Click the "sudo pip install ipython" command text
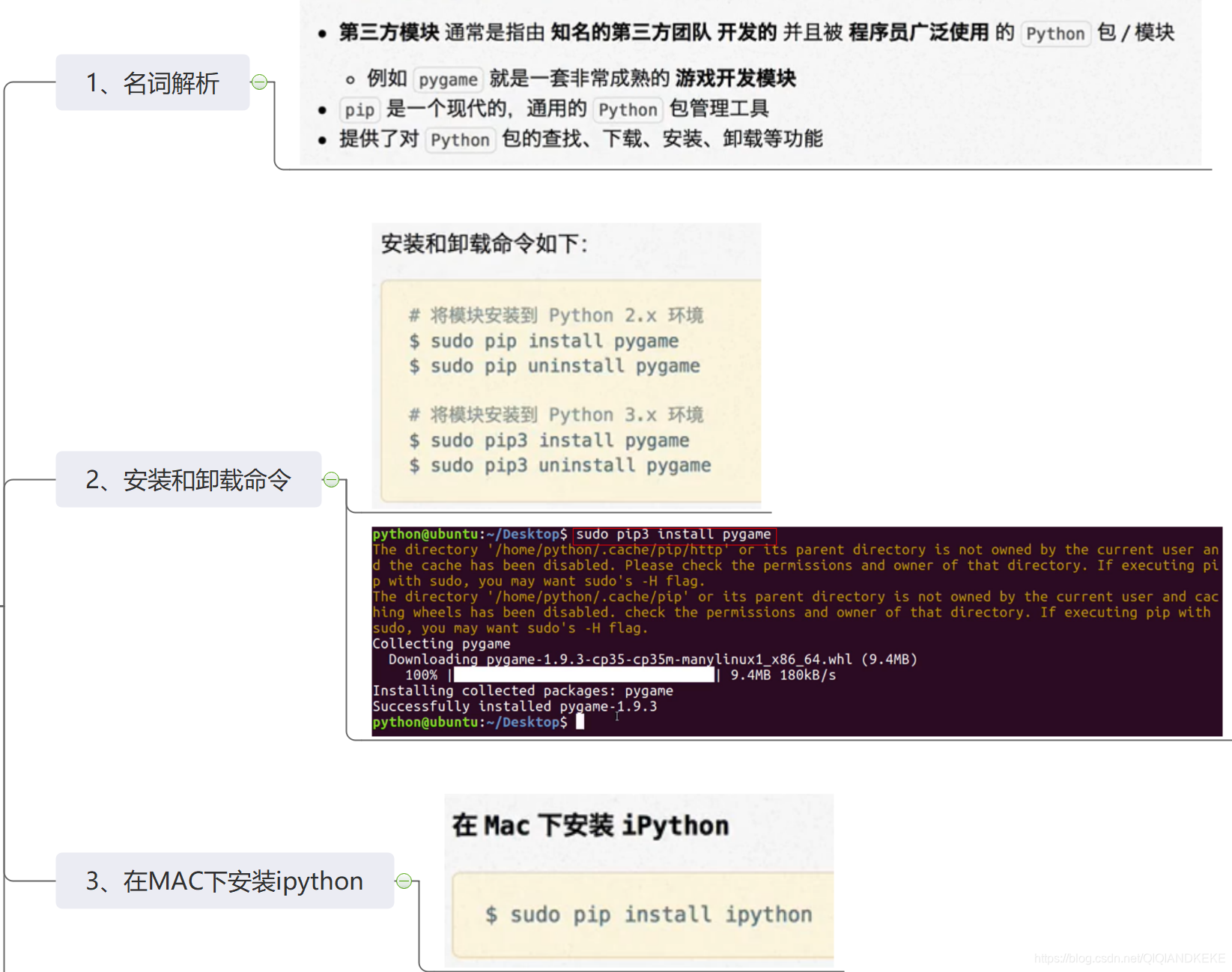 point(649,914)
